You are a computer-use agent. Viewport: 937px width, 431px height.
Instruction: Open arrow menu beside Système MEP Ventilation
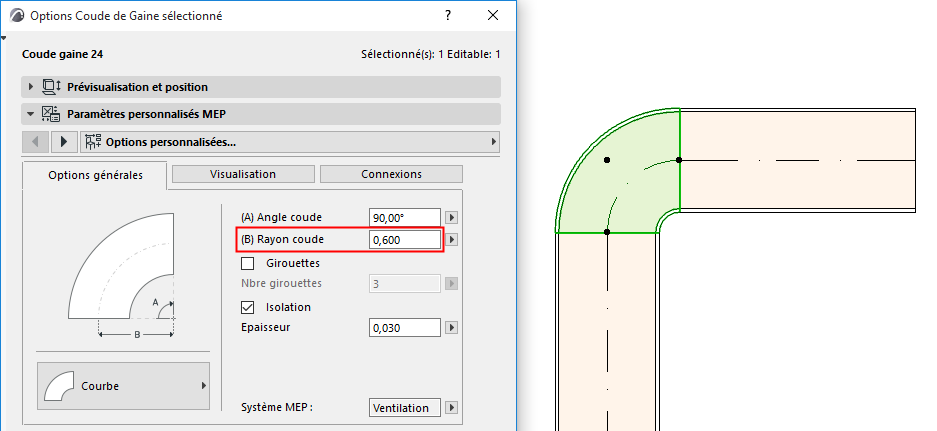tap(452, 408)
